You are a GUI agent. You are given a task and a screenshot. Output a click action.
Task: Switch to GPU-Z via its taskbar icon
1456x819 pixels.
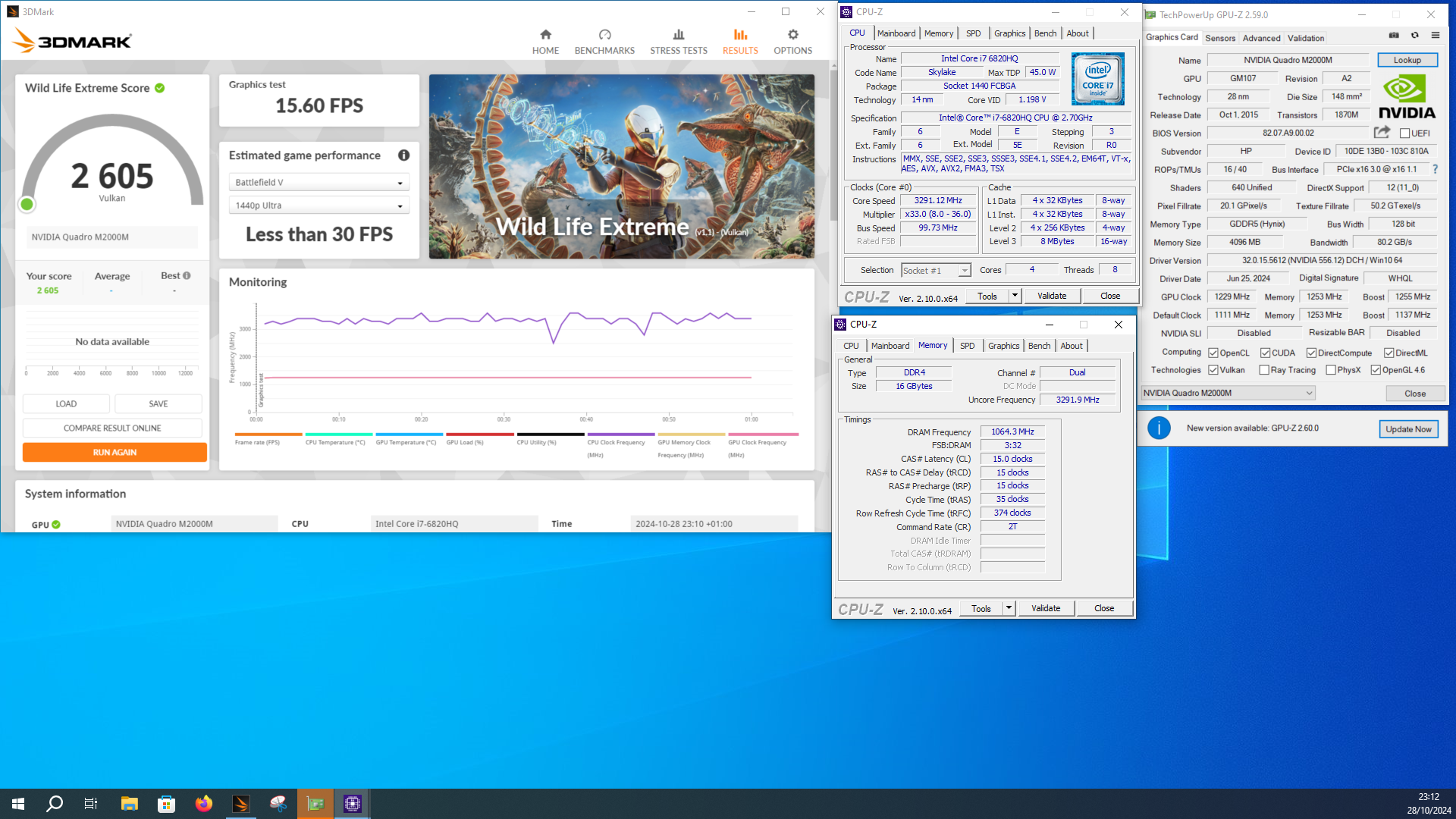point(315,804)
